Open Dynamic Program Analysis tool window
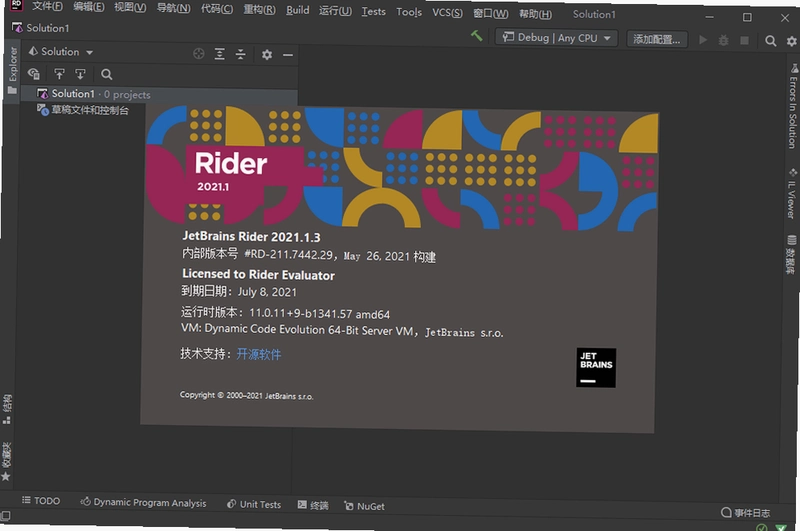 [143, 502]
